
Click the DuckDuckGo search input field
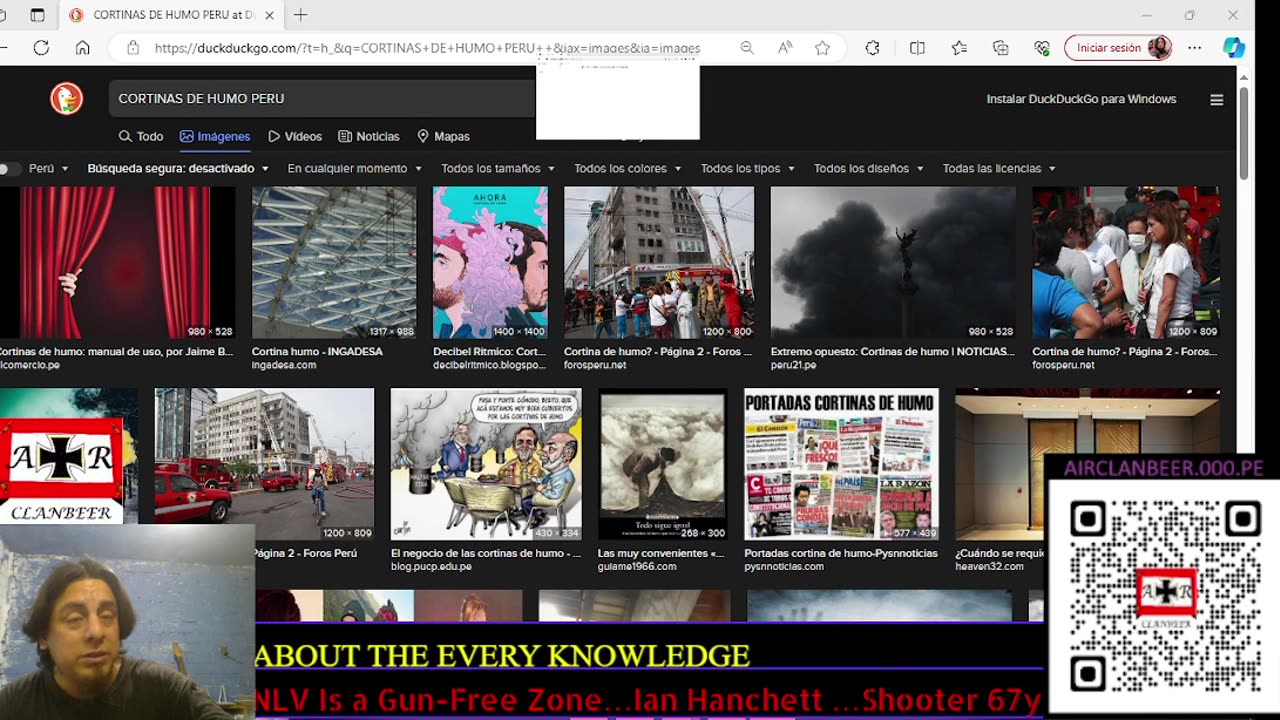pos(320,98)
